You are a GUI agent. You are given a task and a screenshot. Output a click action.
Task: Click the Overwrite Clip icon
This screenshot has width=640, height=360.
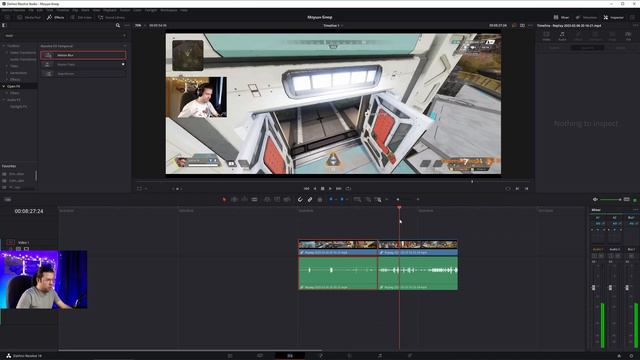(277, 200)
